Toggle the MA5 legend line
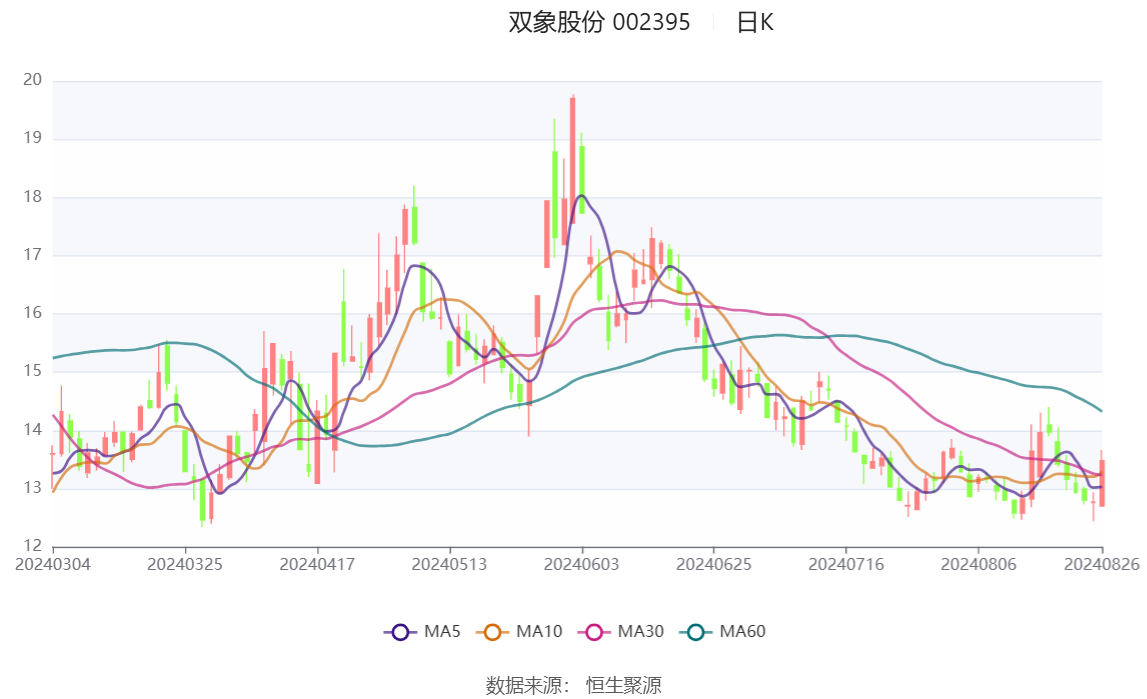 coord(422,632)
